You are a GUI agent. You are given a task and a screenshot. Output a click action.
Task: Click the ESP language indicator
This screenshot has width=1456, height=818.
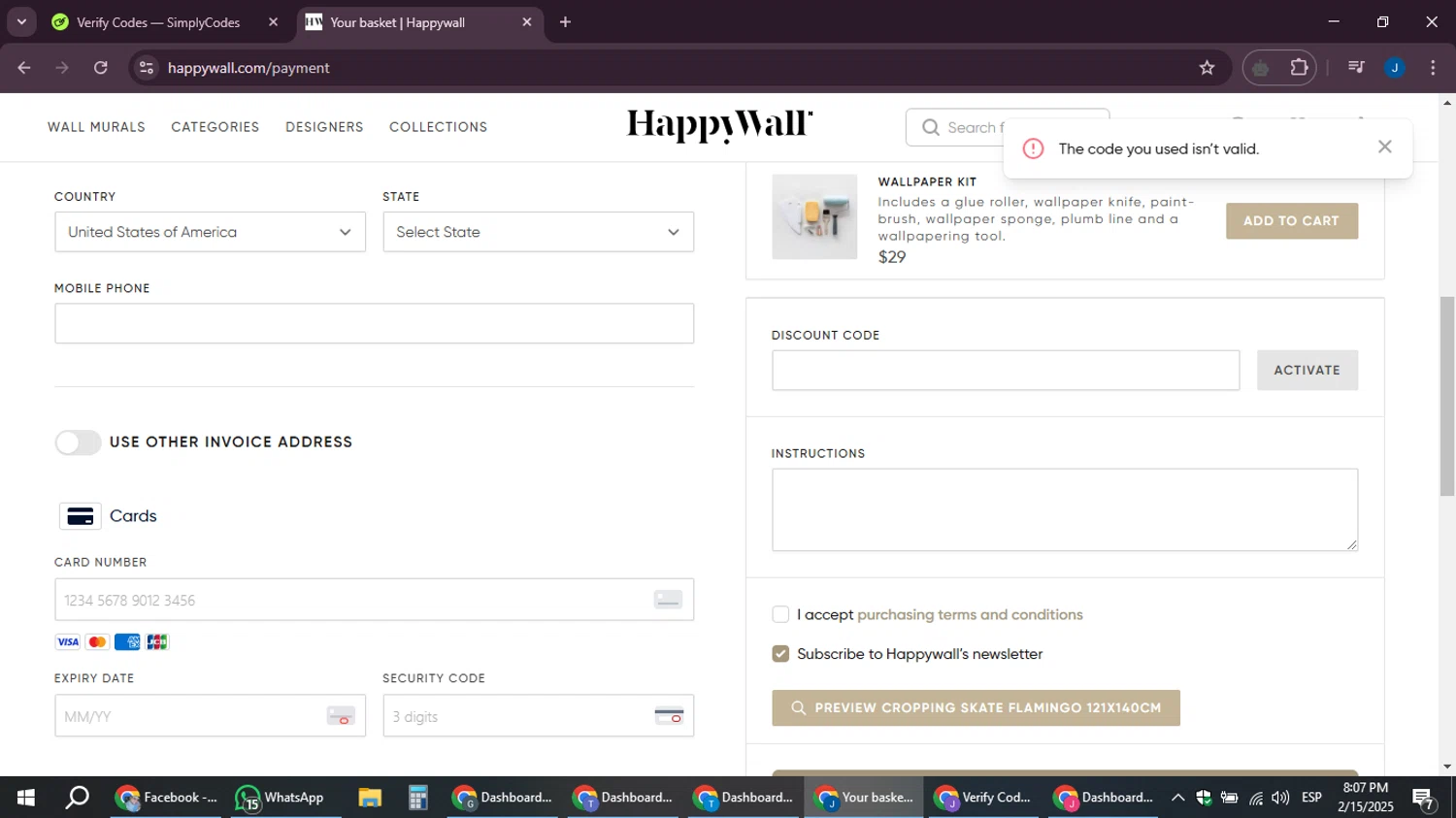[x=1311, y=798]
